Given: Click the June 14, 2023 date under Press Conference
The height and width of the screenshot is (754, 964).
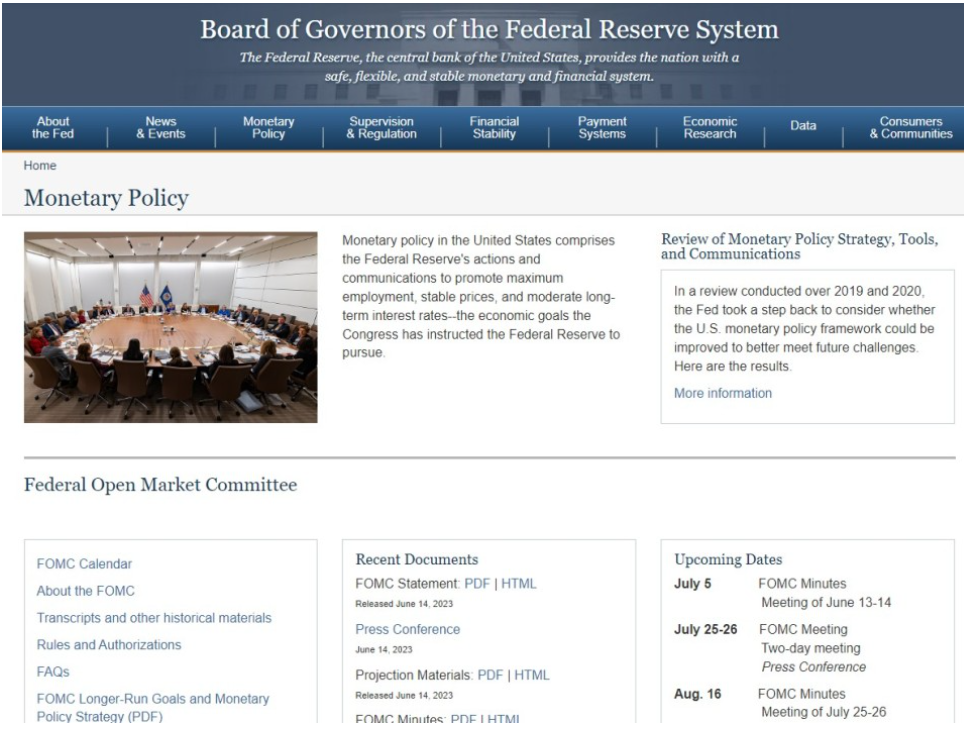Looking at the screenshot, I should (384, 649).
